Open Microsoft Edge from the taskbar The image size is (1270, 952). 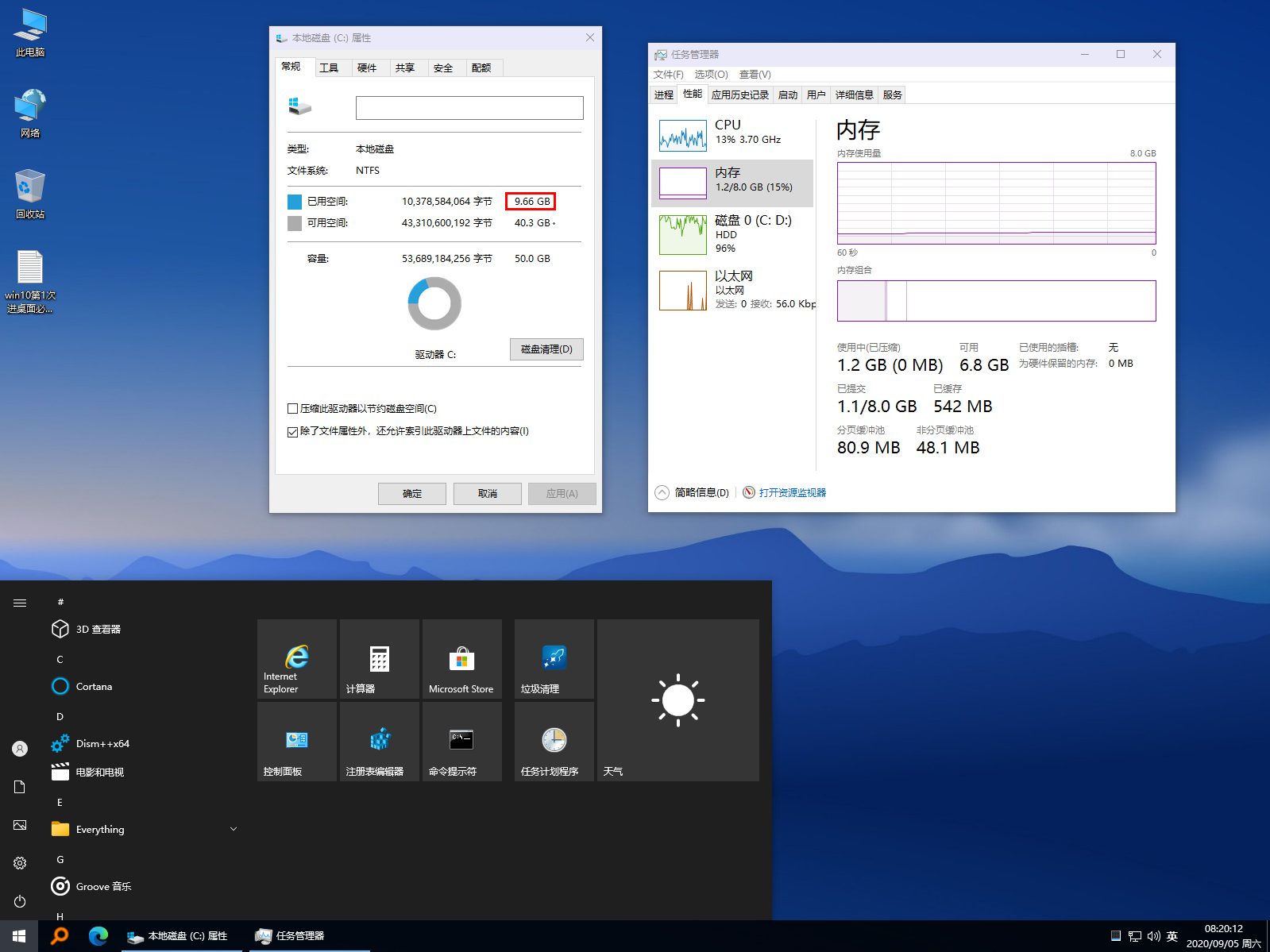98,936
